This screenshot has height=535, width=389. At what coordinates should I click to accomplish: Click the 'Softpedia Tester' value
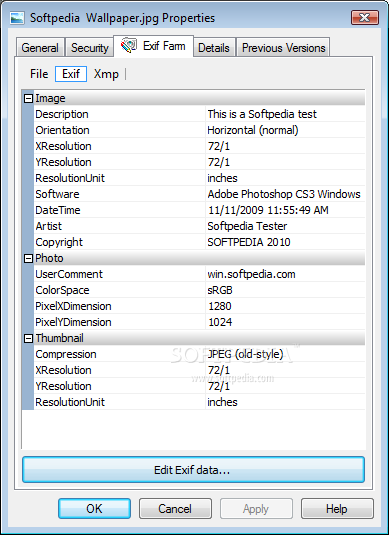[247, 226]
